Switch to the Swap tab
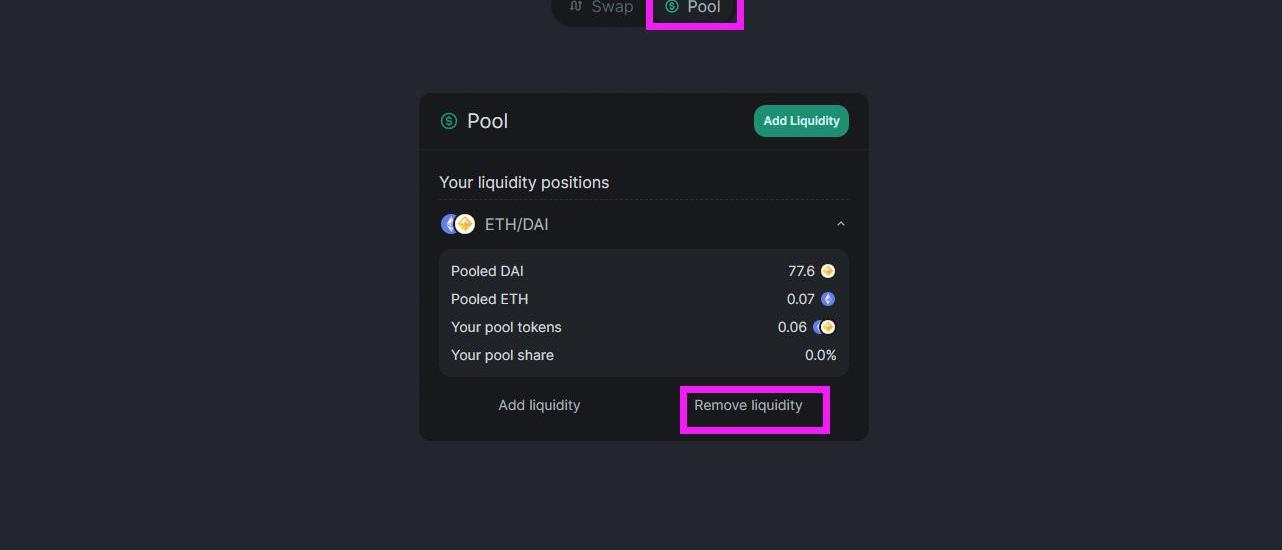The width and height of the screenshot is (1282, 550). [611, 7]
